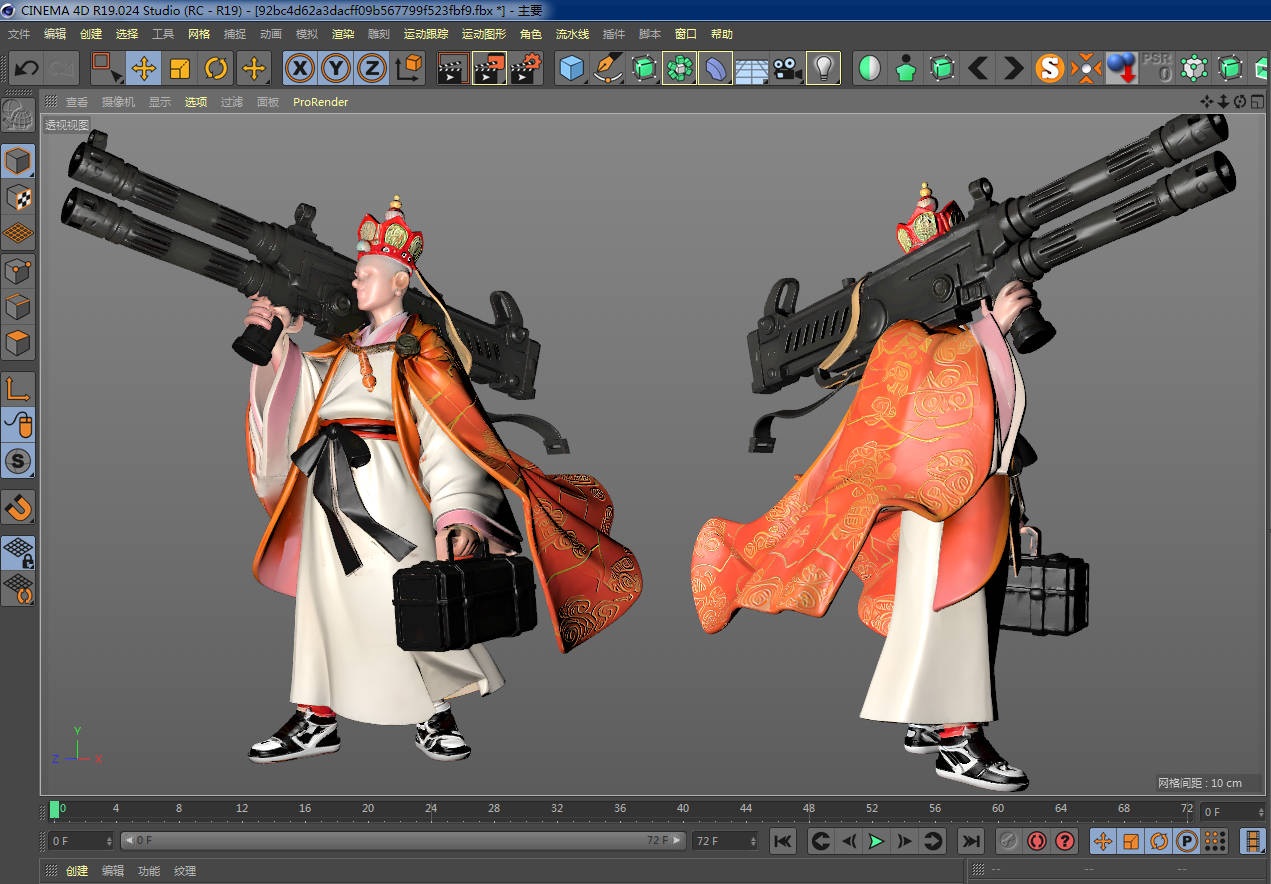Click 创建 in the material manager
The width and height of the screenshot is (1271, 884).
(x=77, y=871)
